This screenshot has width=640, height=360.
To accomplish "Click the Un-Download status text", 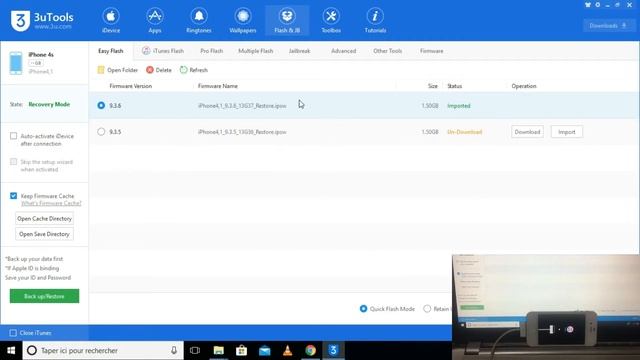I will tap(464, 132).
